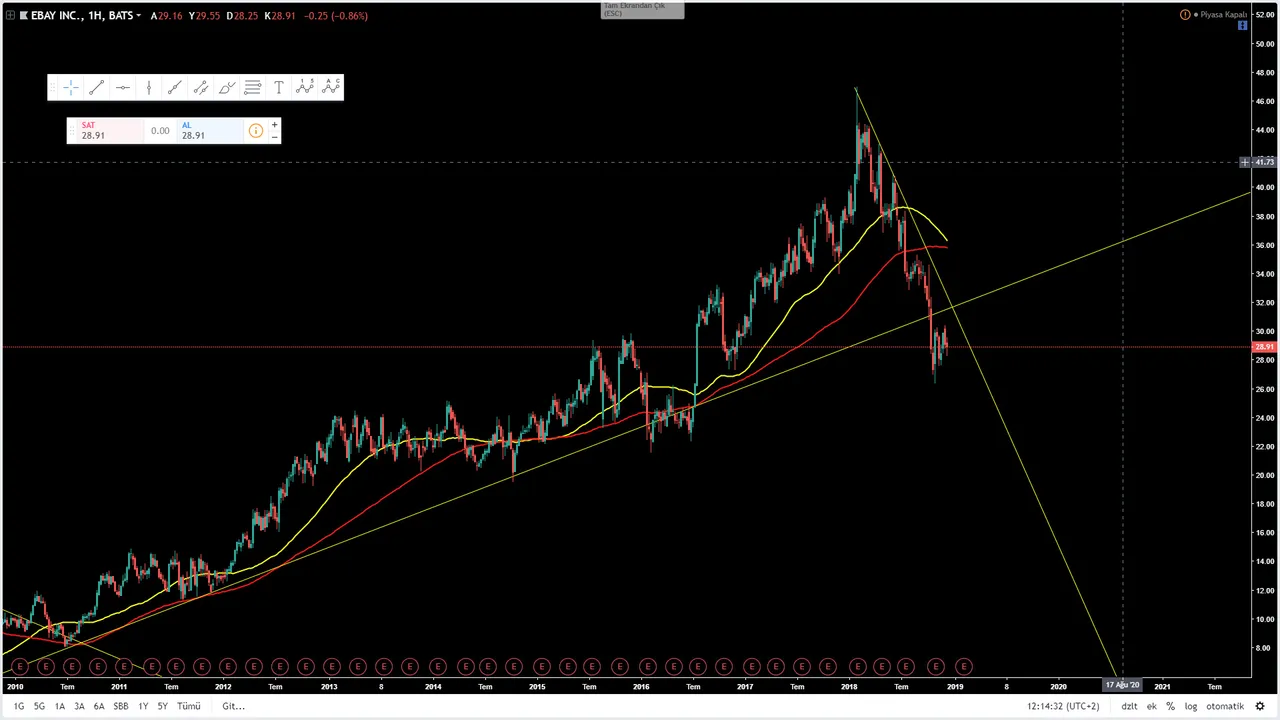The height and width of the screenshot is (720, 1280).
Task: Select the 1A time range
Action: coord(59,706)
